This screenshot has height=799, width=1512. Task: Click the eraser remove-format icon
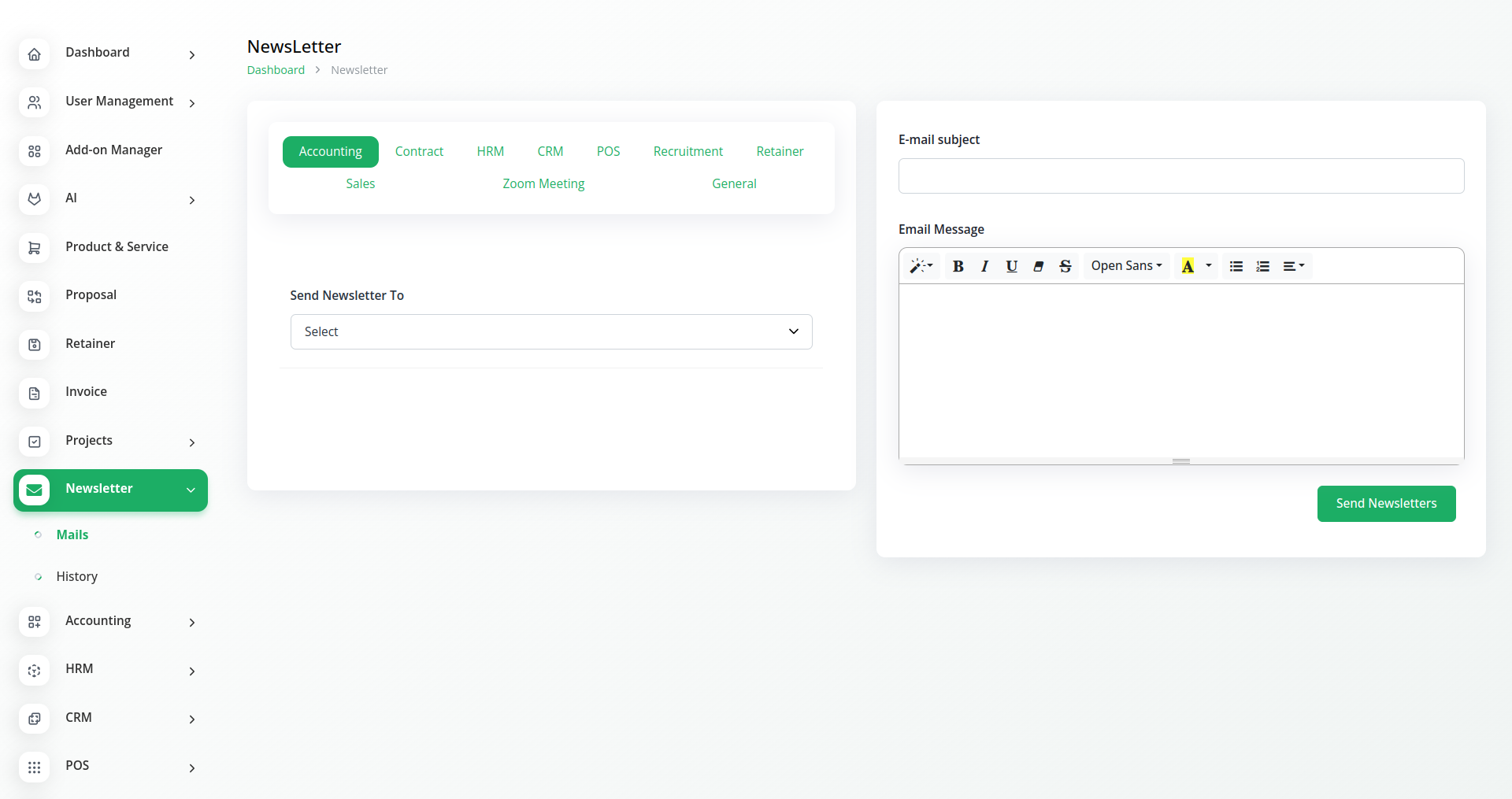pos(1039,266)
